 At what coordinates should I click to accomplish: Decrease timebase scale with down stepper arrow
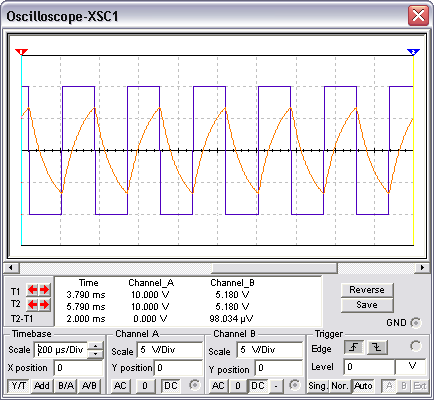coord(96,354)
